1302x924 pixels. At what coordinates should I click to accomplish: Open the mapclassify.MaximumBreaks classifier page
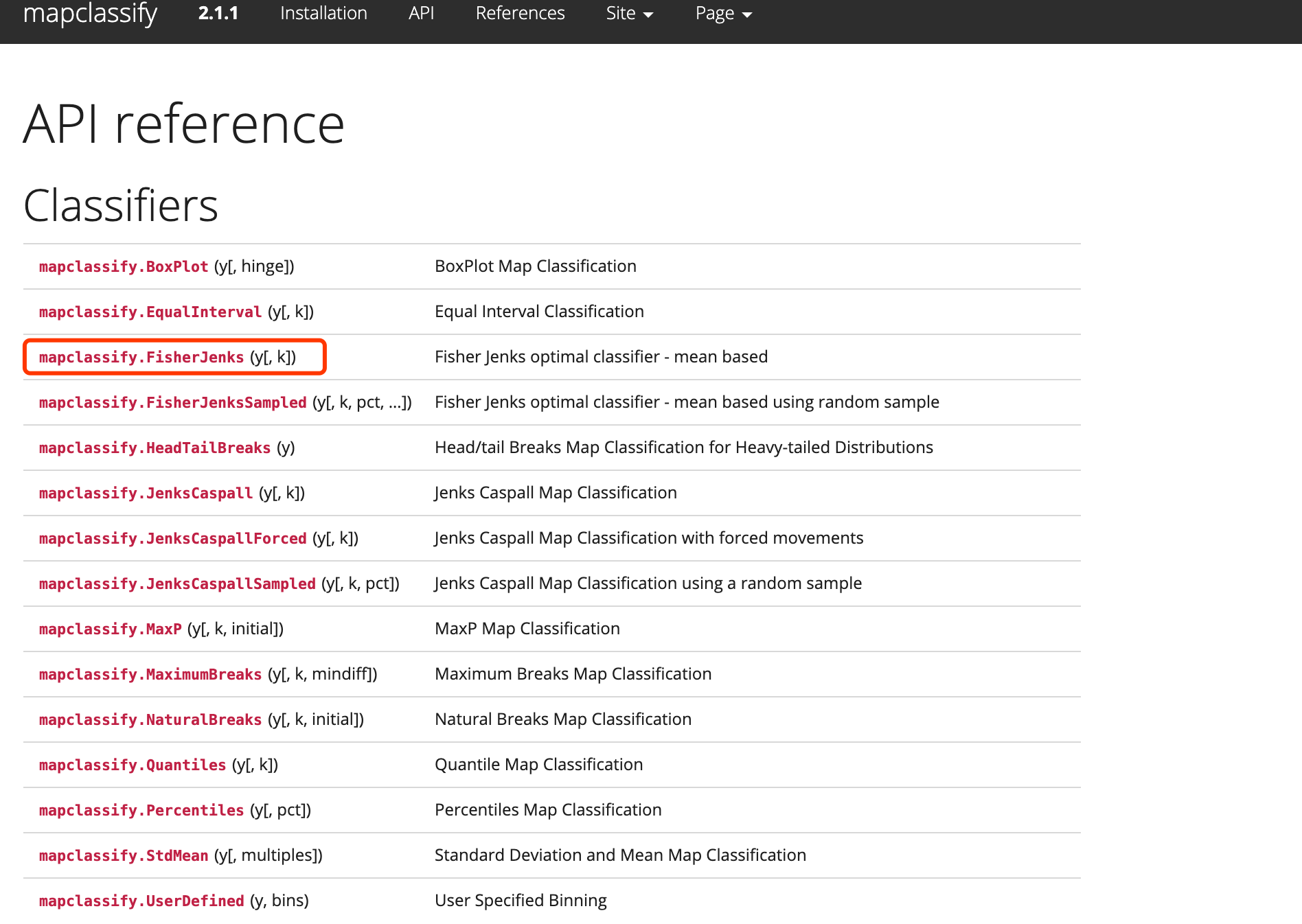tap(150, 674)
